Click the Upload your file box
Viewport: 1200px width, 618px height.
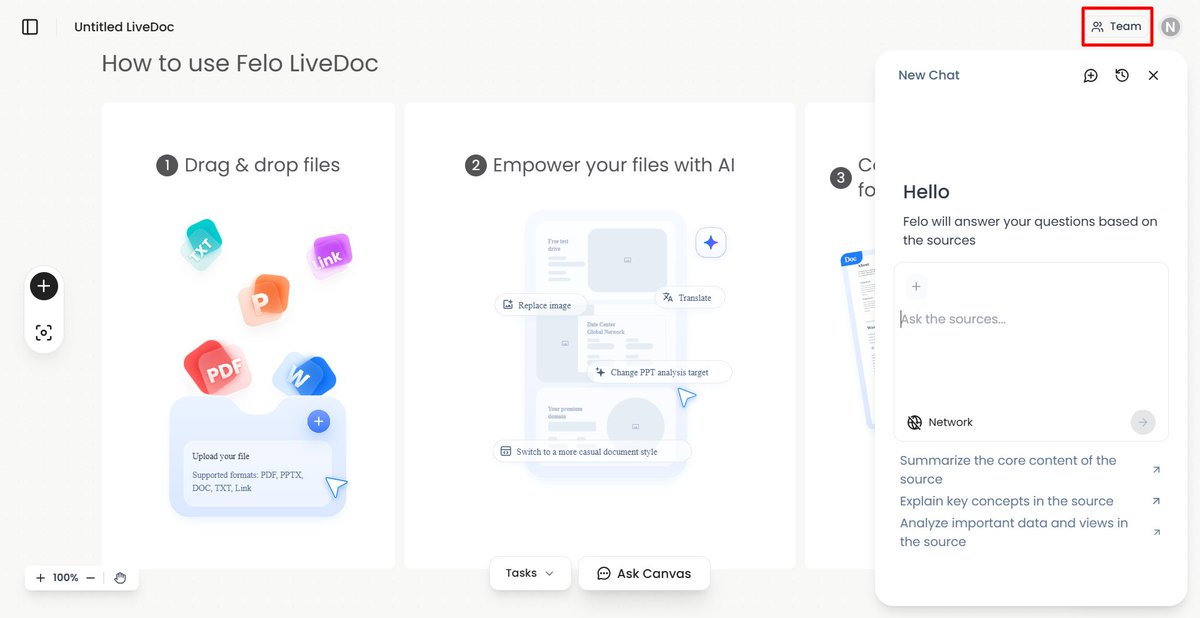[x=257, y=471]
